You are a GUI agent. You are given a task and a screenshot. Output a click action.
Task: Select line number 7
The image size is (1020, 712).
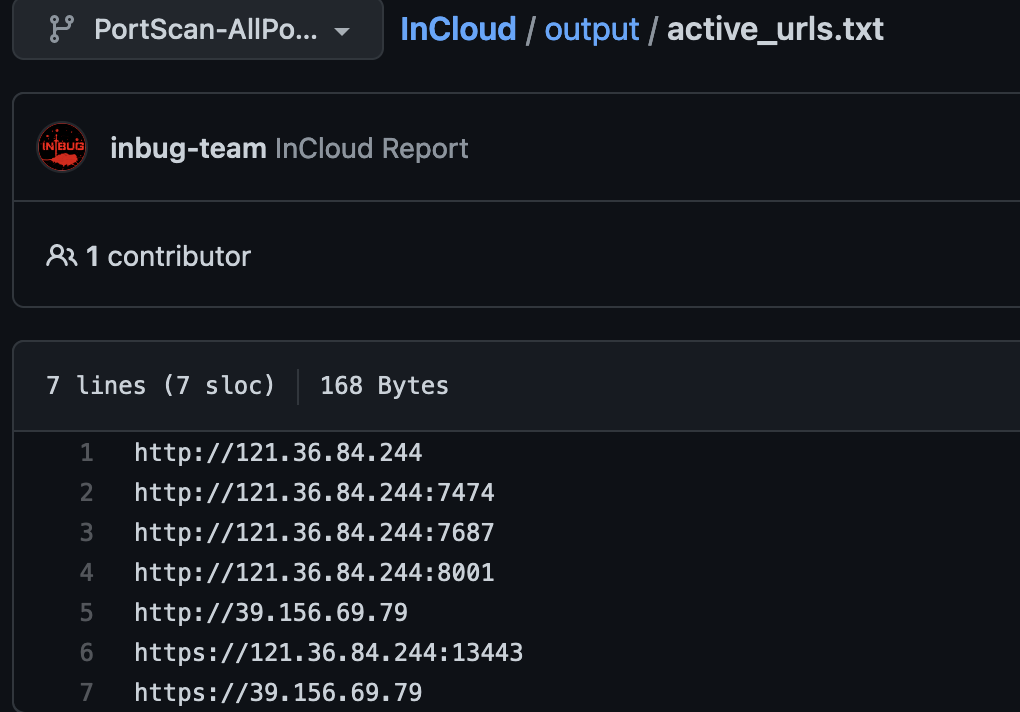click(x=87, y=692)
